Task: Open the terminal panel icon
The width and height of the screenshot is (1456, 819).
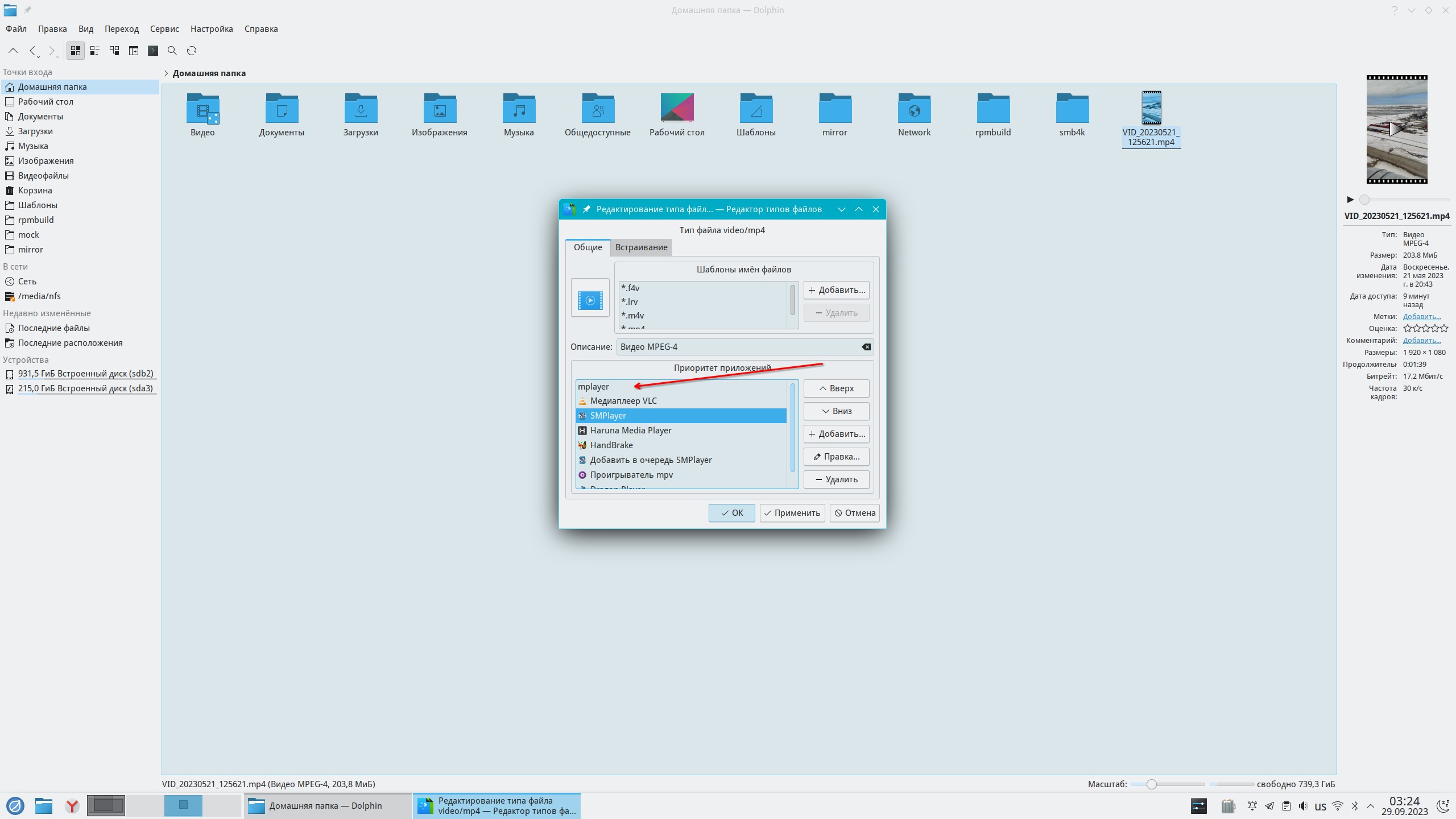Action: tap(153, 51)
